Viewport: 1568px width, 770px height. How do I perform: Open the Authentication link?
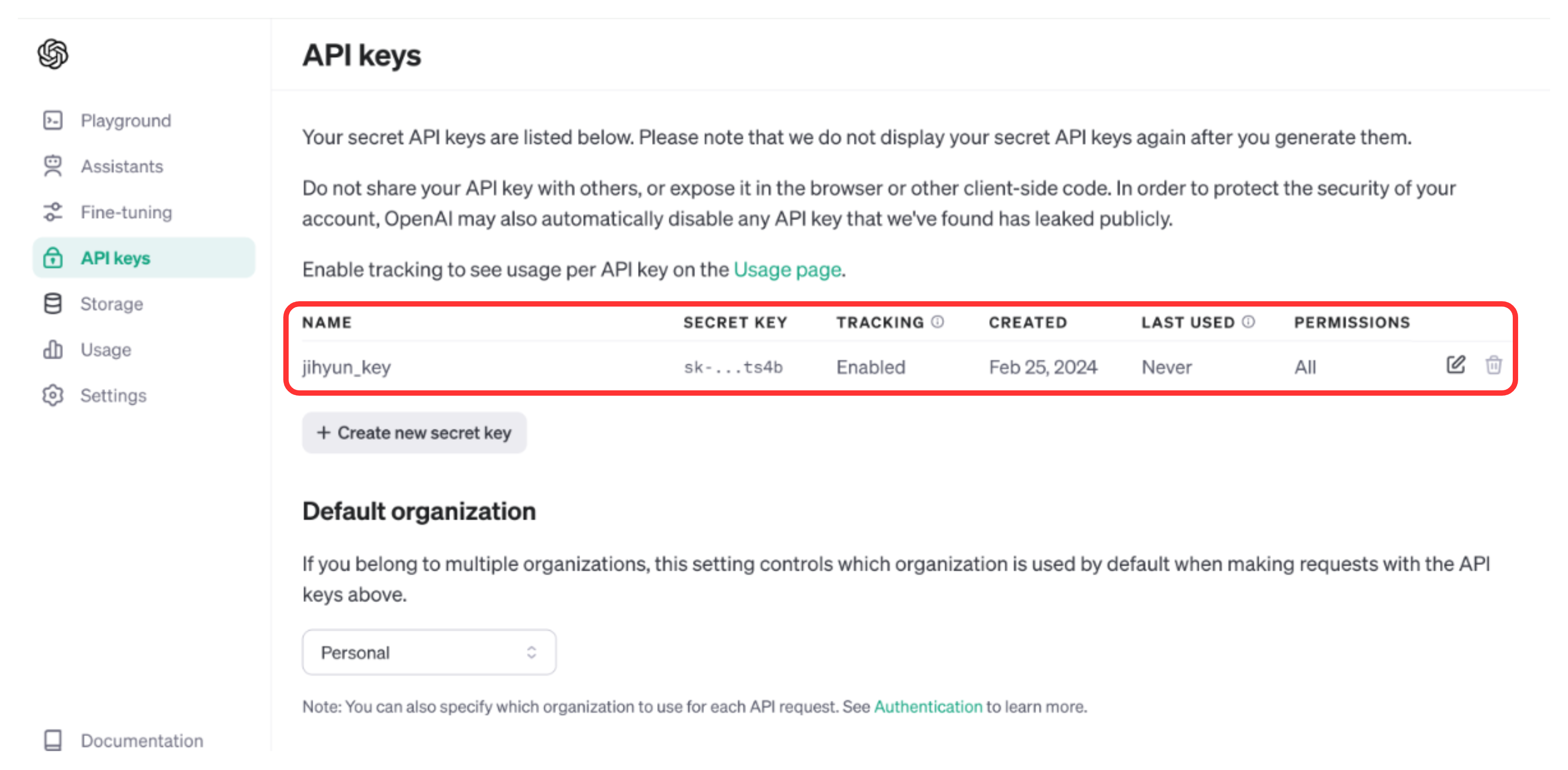coord(928,706)
